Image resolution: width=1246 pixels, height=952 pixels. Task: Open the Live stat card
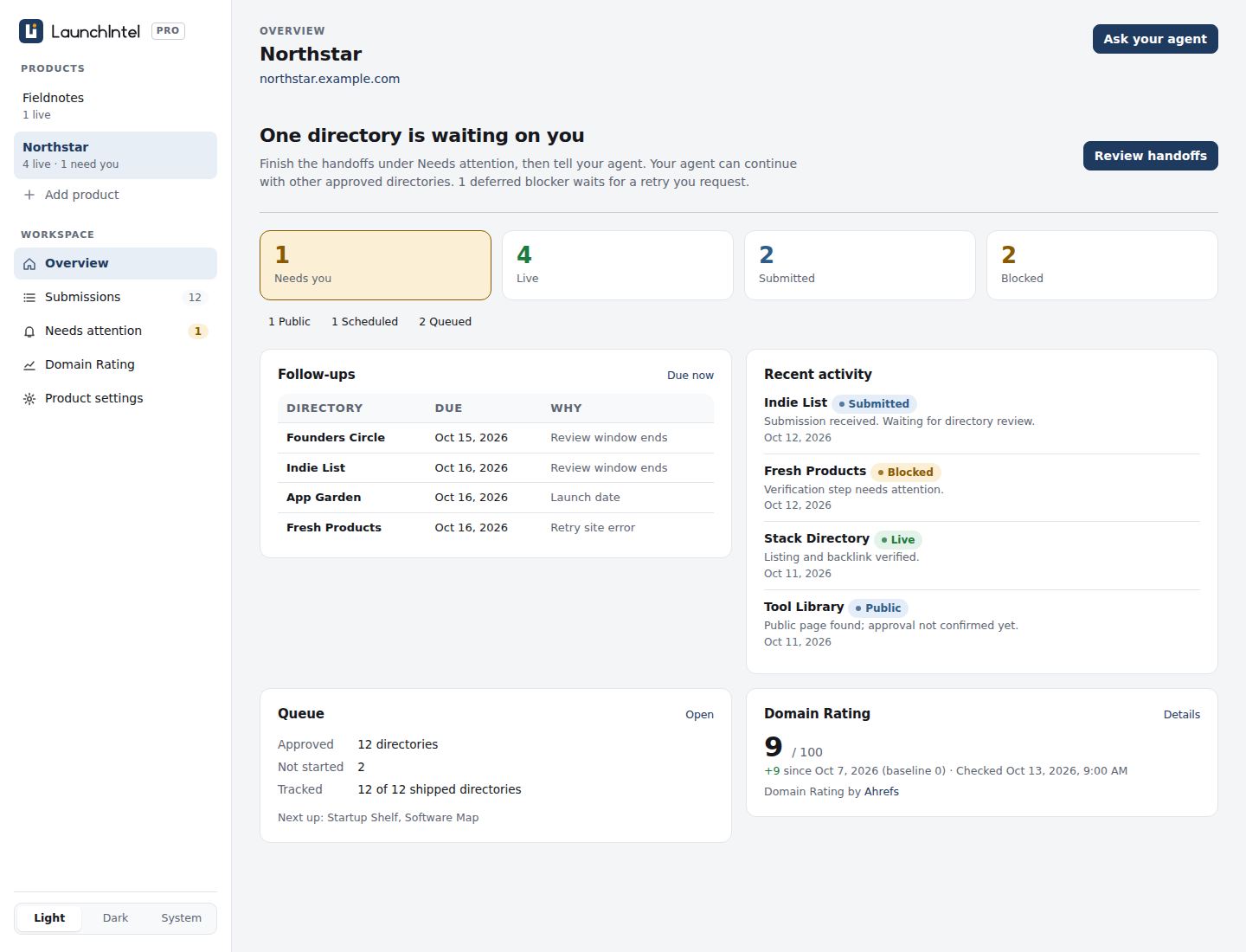point(618,266)
